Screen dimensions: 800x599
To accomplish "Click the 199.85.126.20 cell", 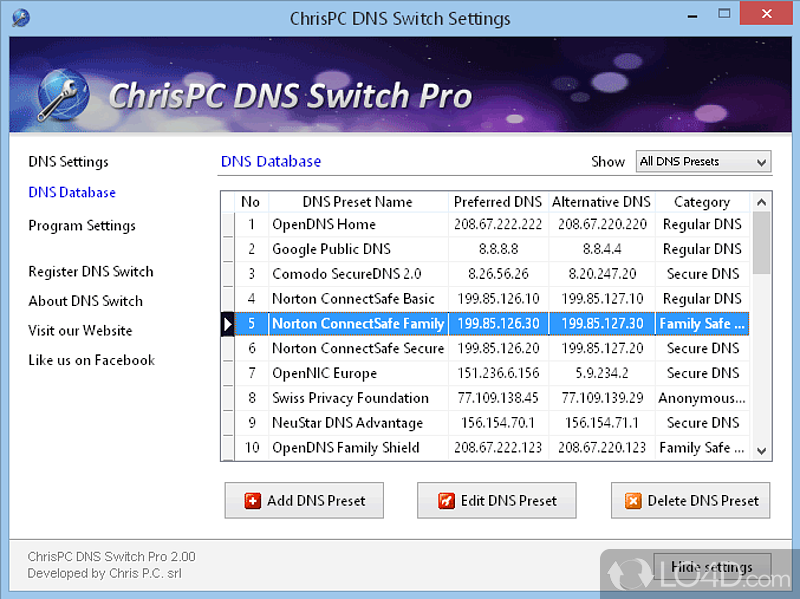I will pyautogui.click(x=498, y=348).
